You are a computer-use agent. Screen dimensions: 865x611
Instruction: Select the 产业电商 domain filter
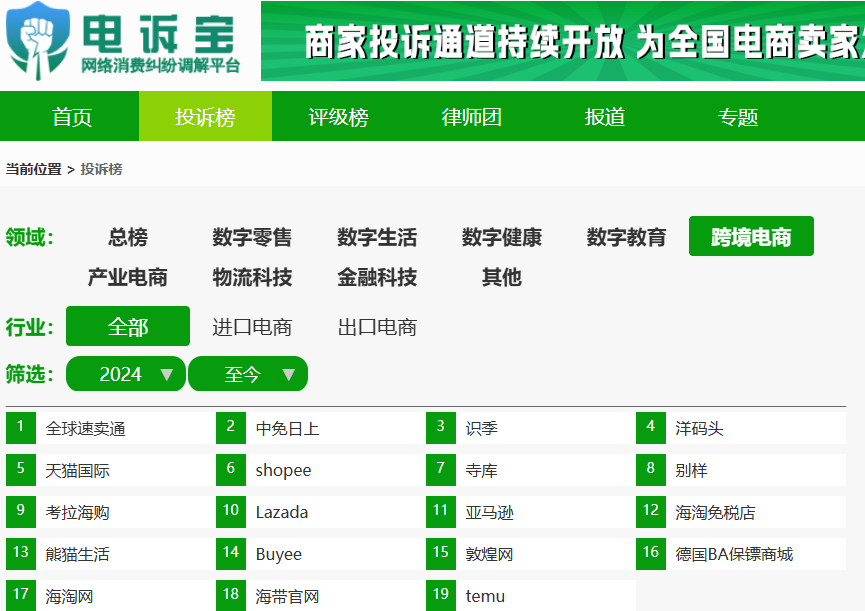(x=127, y=277)
